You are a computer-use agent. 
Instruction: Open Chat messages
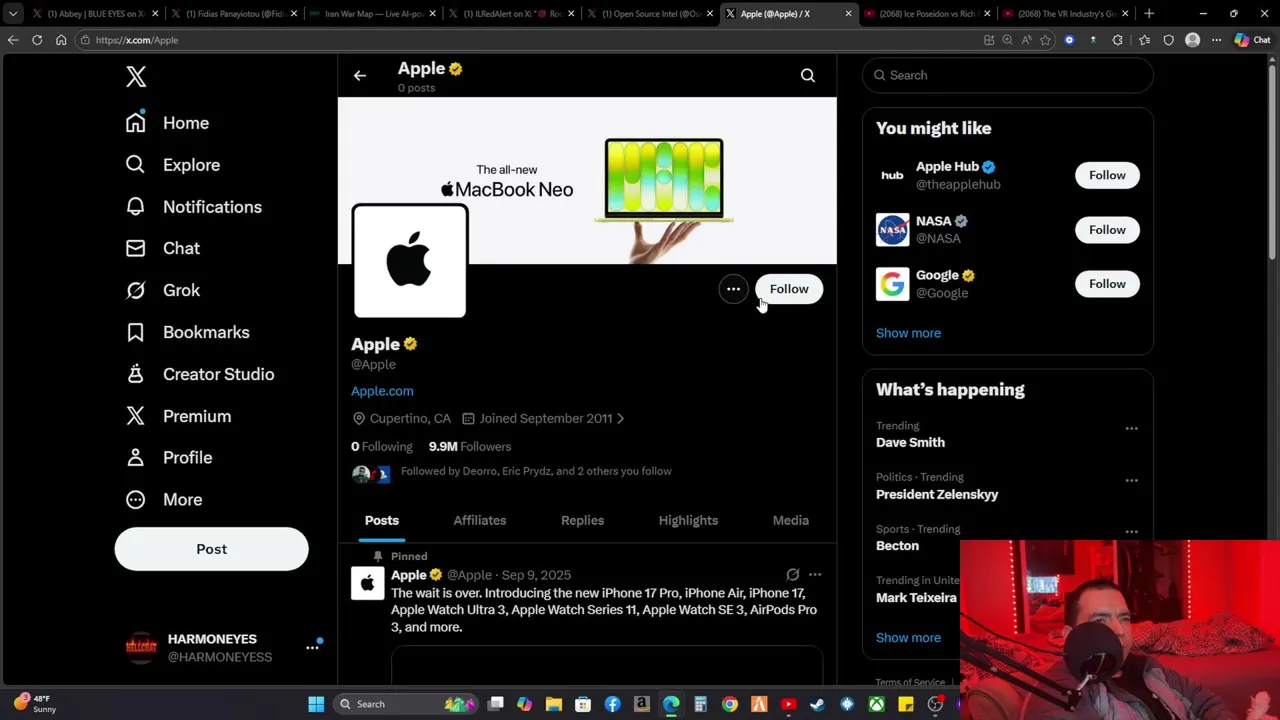coord(162,248)
